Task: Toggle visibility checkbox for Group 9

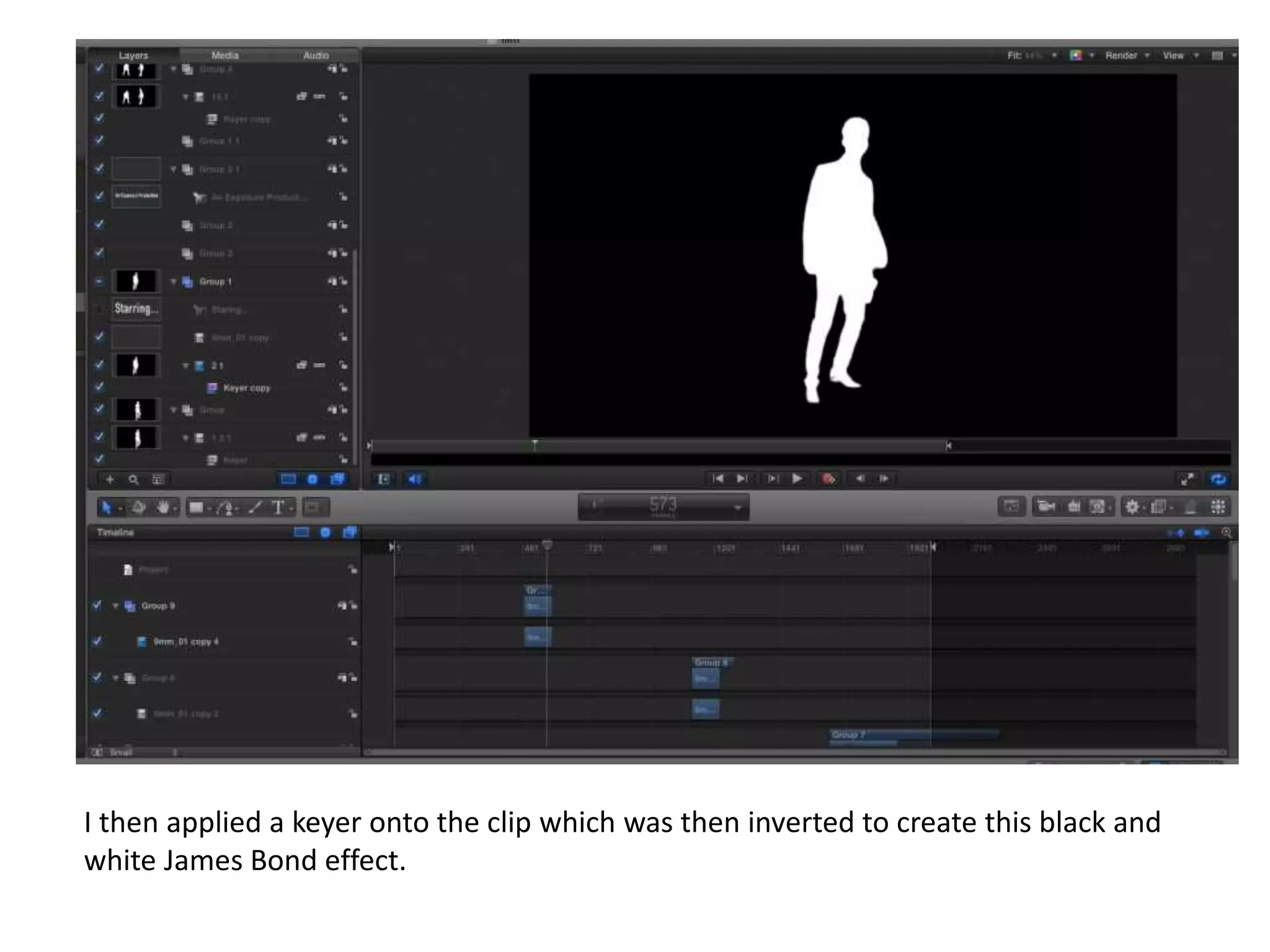Action: point(97,605)
